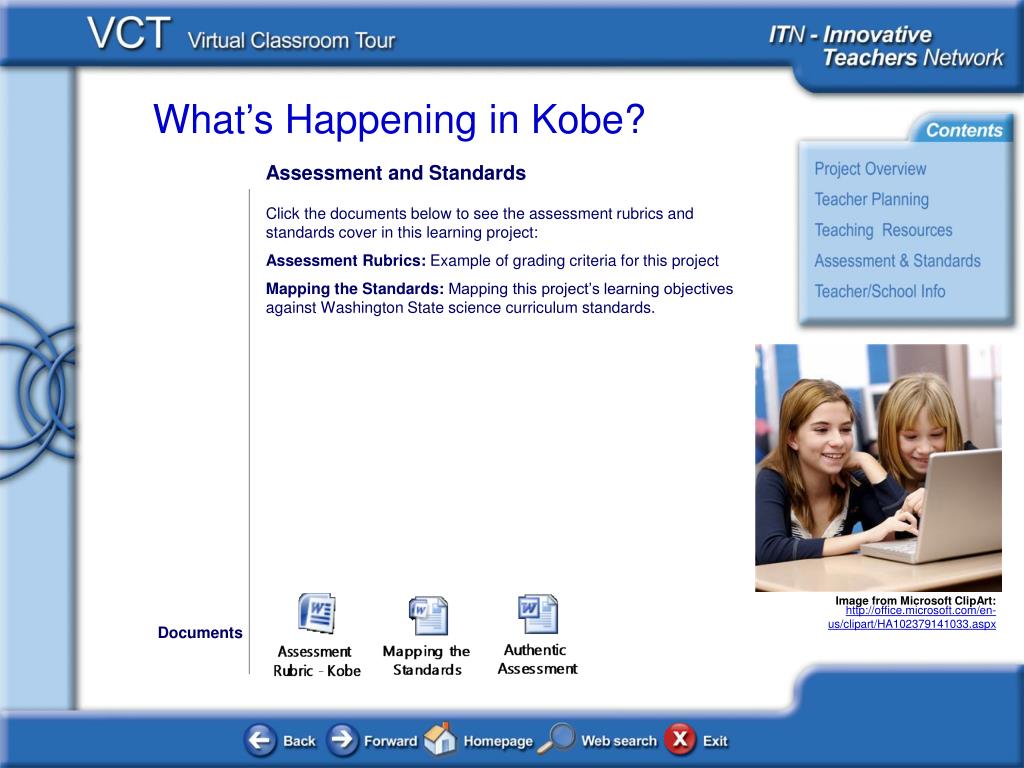Click the ITN Innovative Teachers Network logo
This screenshot has width=1024, height=768.
click(886, 46)
